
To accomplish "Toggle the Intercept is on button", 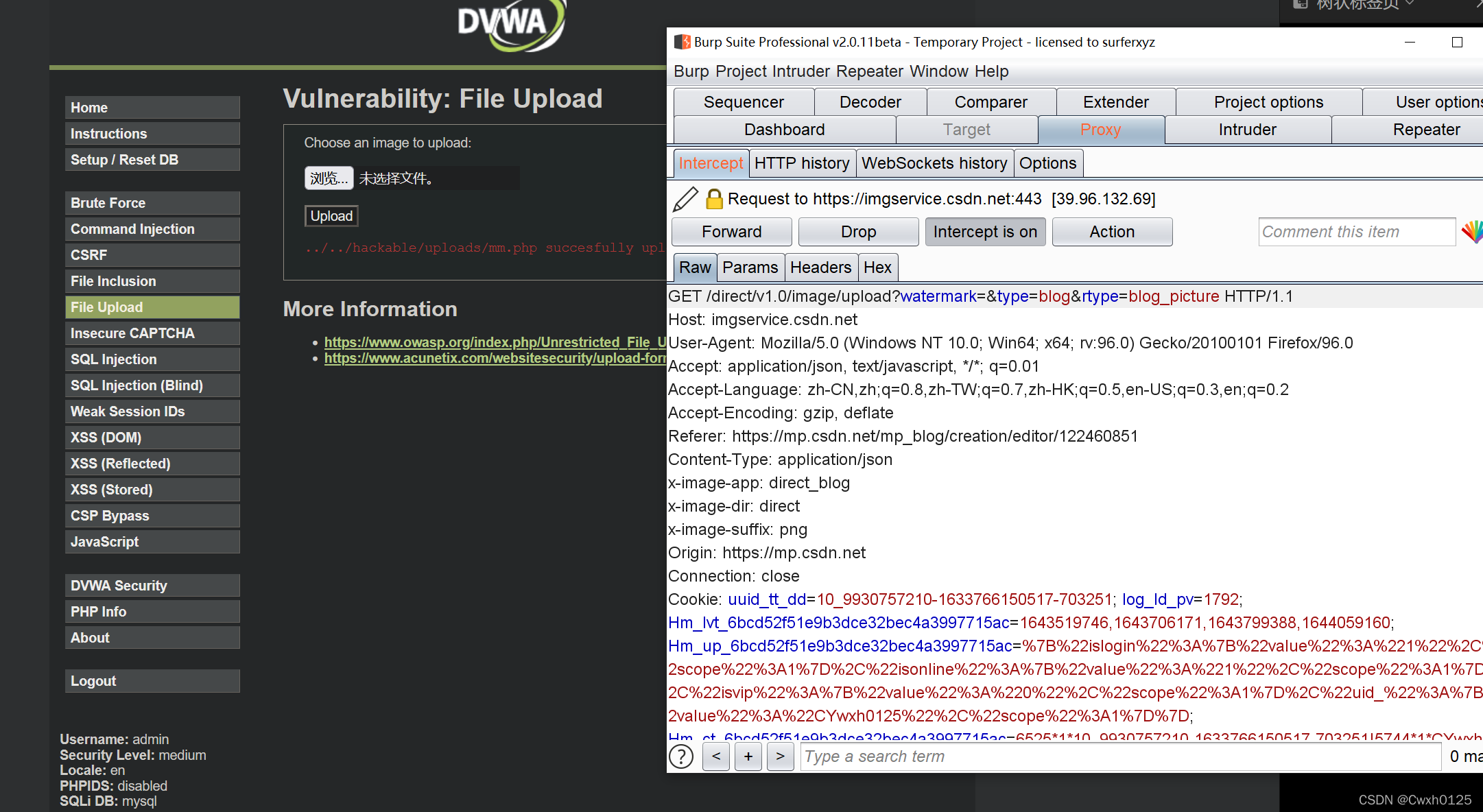I will click(985, 232).
